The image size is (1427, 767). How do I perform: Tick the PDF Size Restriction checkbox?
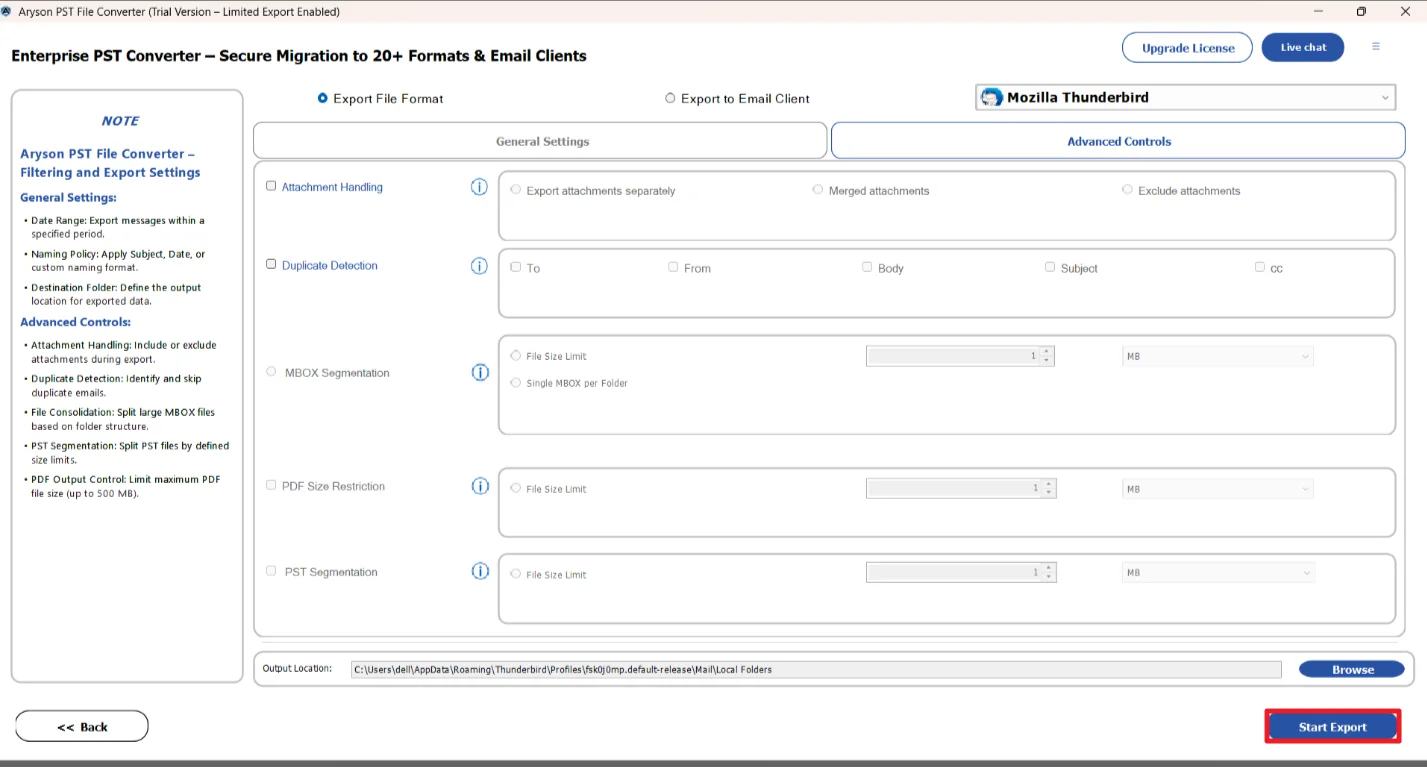pos(271,485)
